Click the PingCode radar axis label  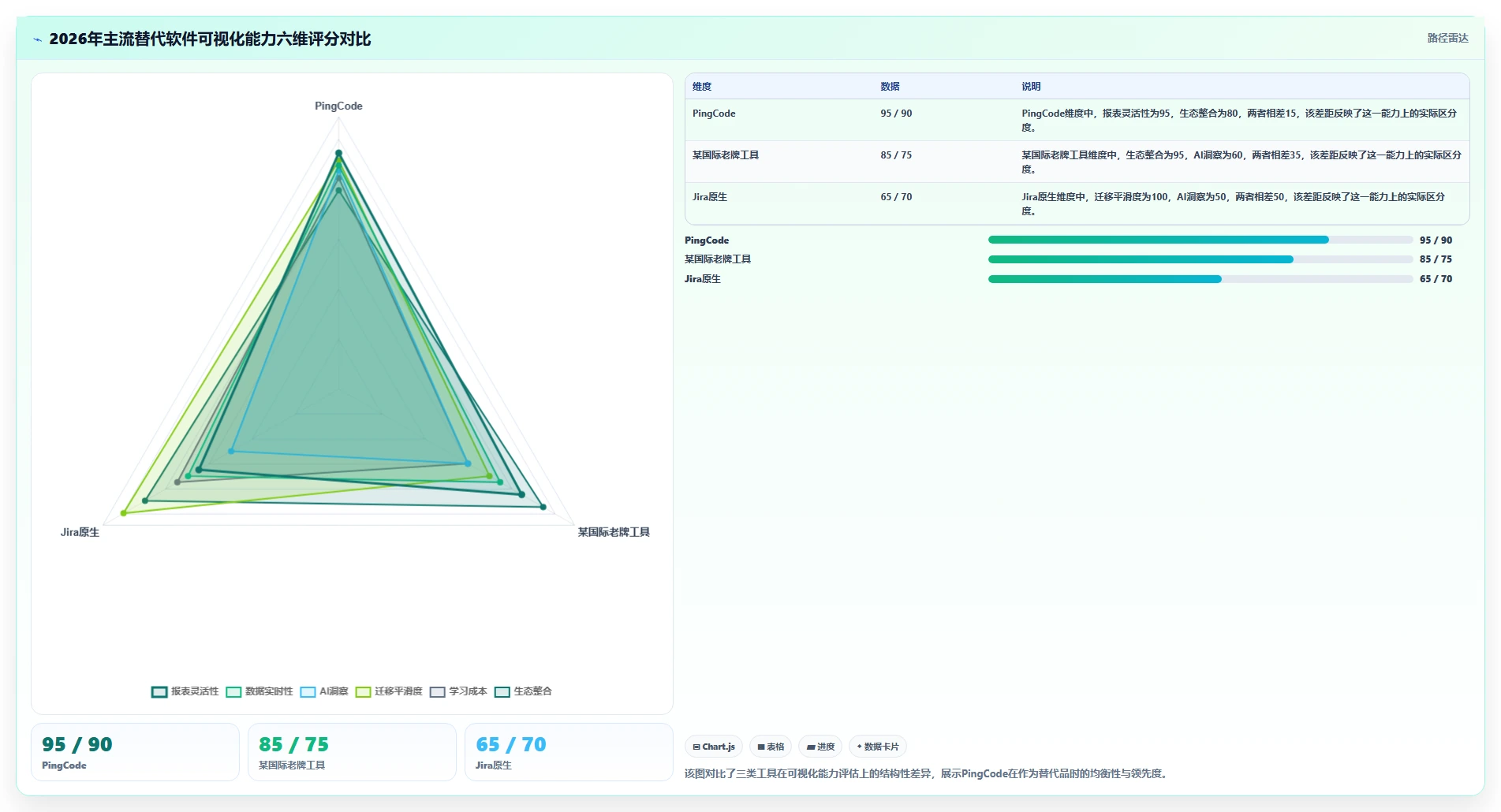(338, 106)
